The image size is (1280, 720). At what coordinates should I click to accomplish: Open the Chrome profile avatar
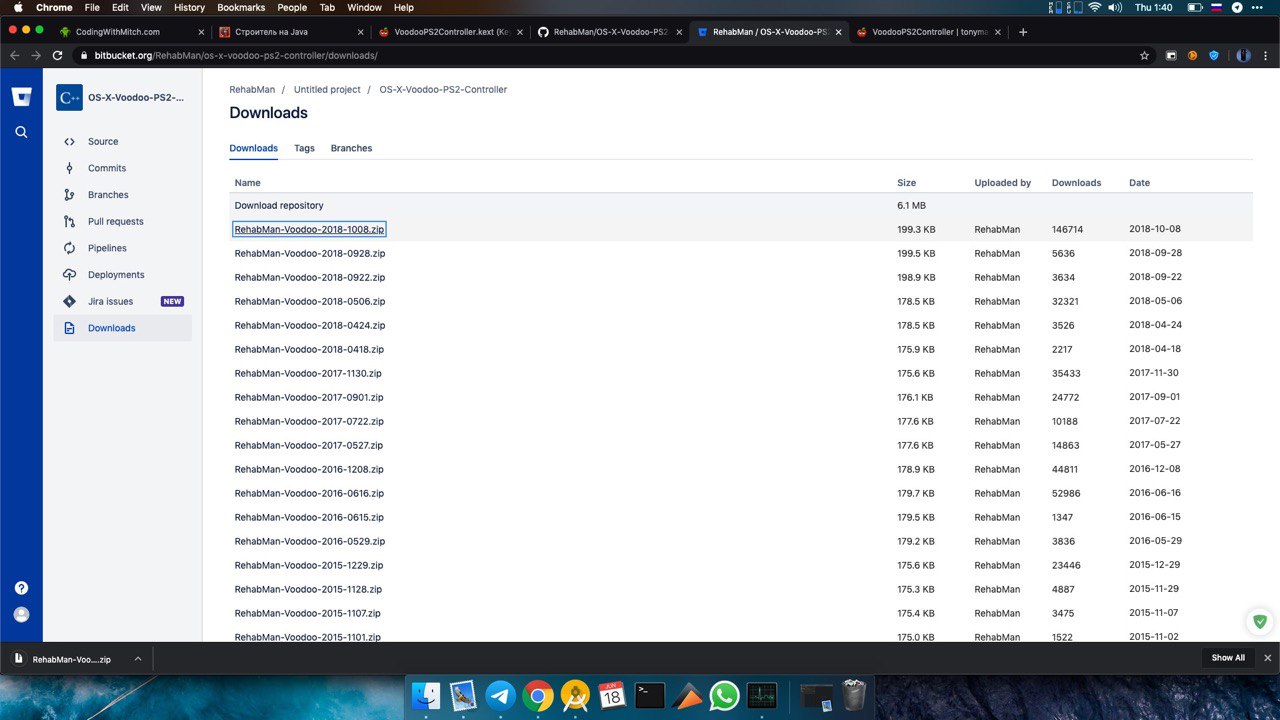1244,56
